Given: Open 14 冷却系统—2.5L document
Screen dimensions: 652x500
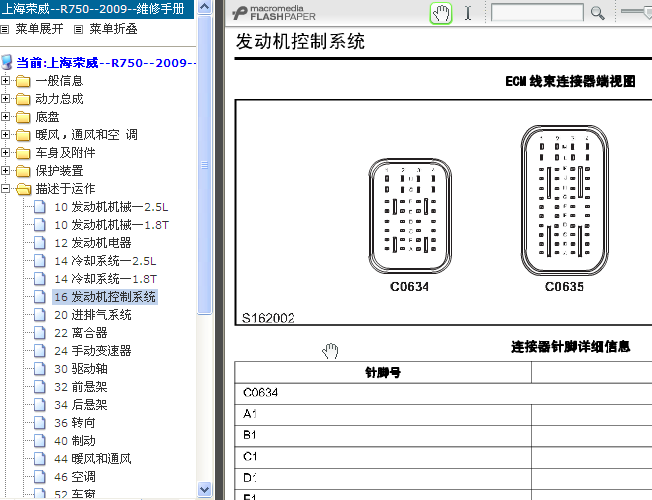Looking at the screenshot, I should point(105,261).
